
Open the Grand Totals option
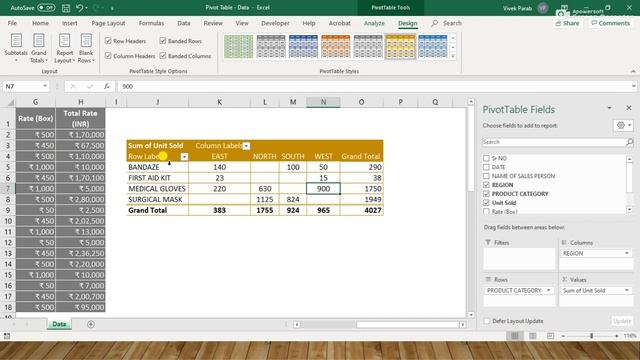point(39,48)
